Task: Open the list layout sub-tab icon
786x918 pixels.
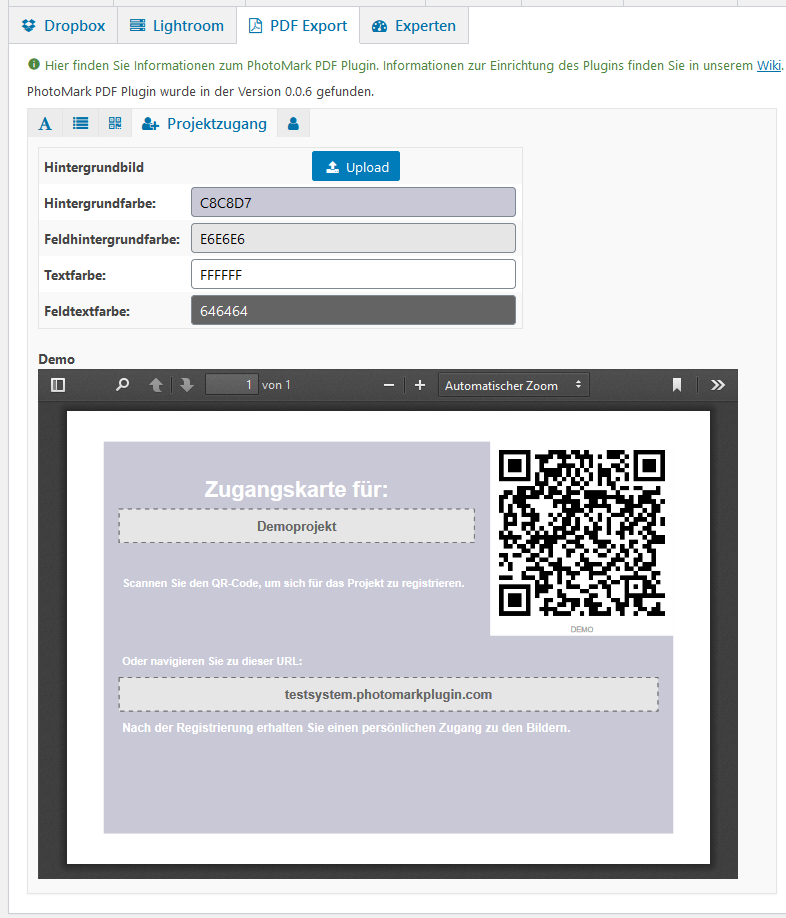Action: (x=80, y=124)
